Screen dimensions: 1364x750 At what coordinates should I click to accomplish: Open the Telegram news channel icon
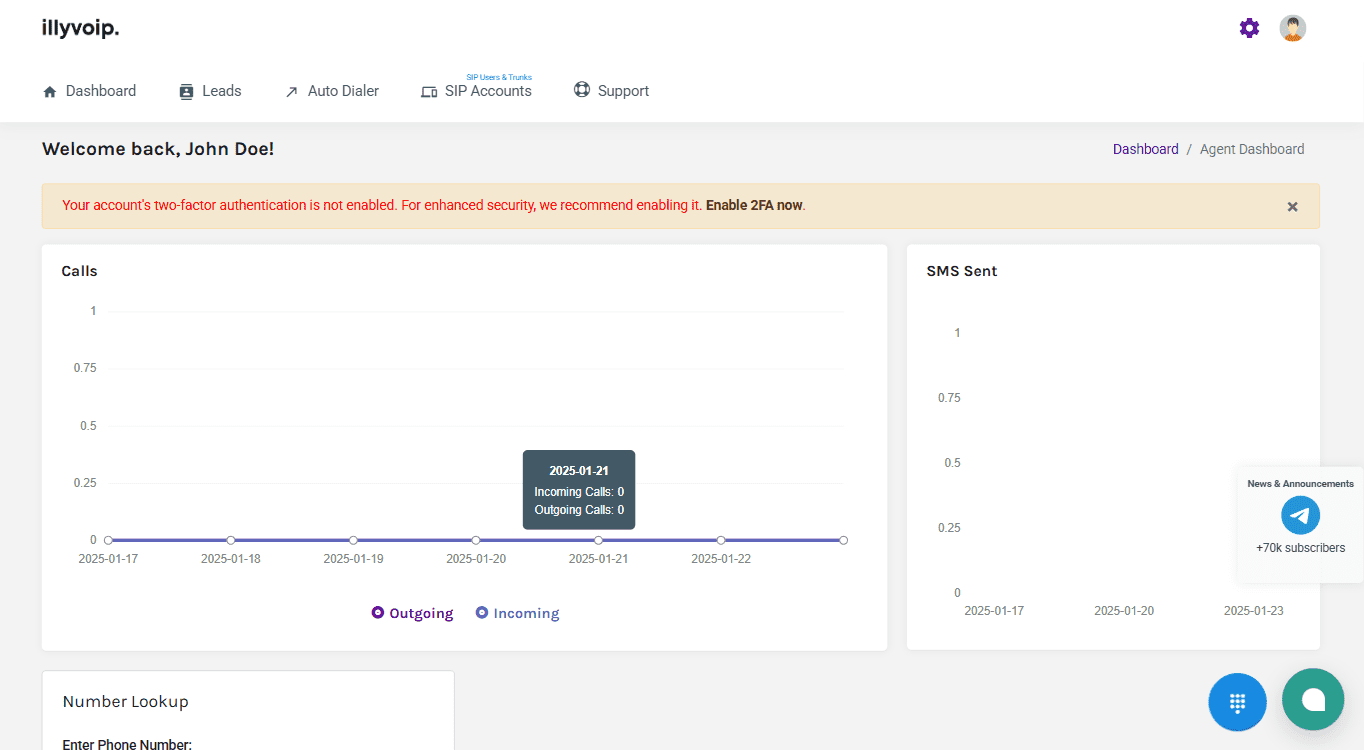(x=1300, y=516)
